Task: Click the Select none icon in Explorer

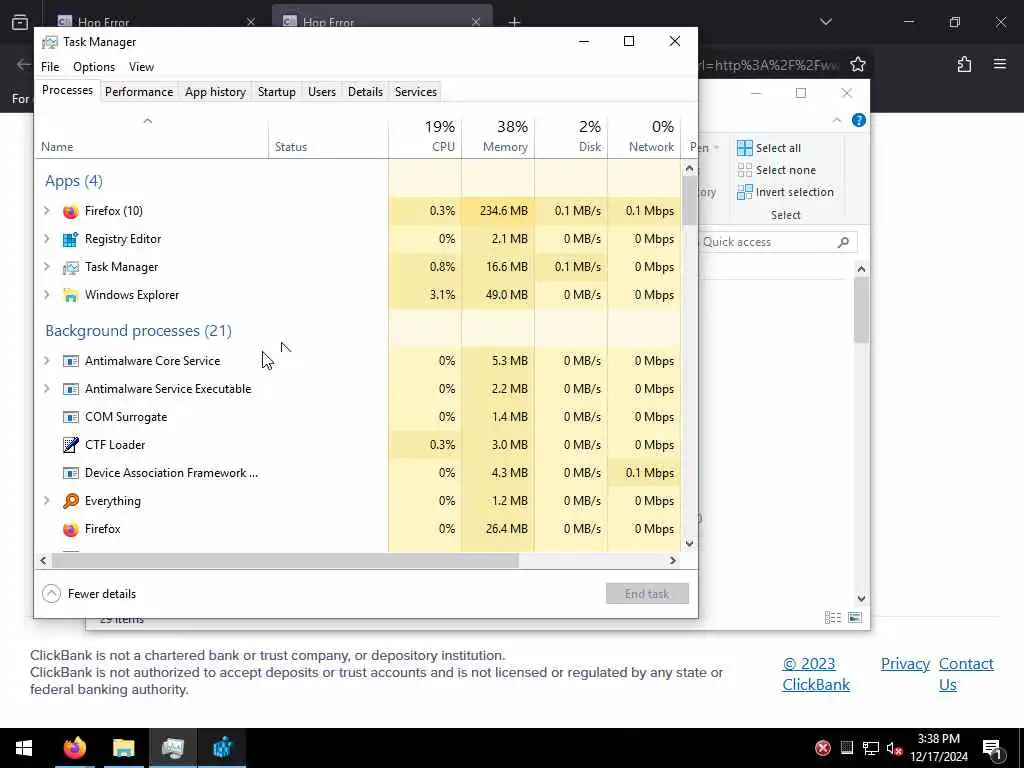Action: (744, 170)
